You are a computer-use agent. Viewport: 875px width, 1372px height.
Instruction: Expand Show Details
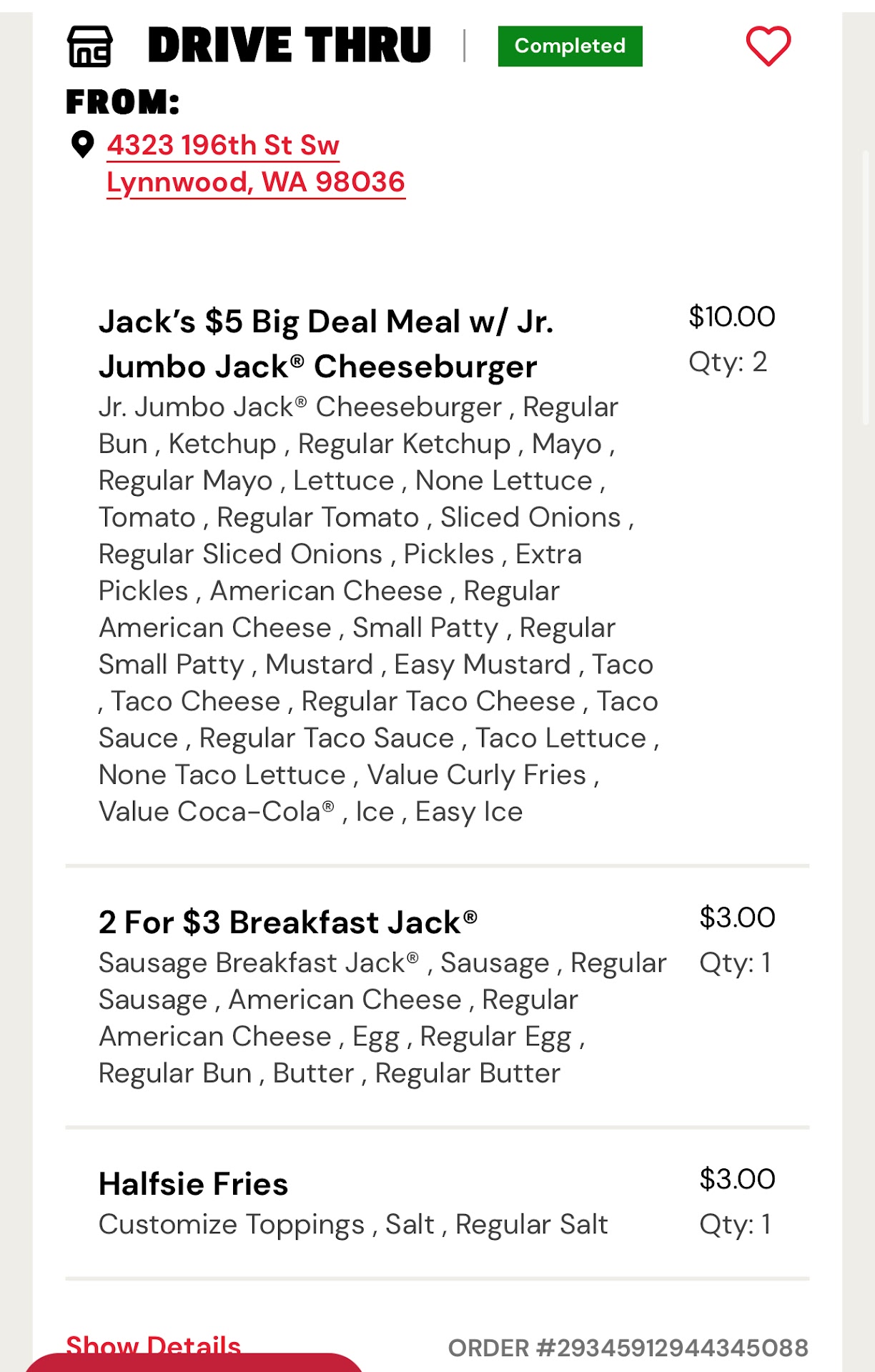click(153, 1343)
